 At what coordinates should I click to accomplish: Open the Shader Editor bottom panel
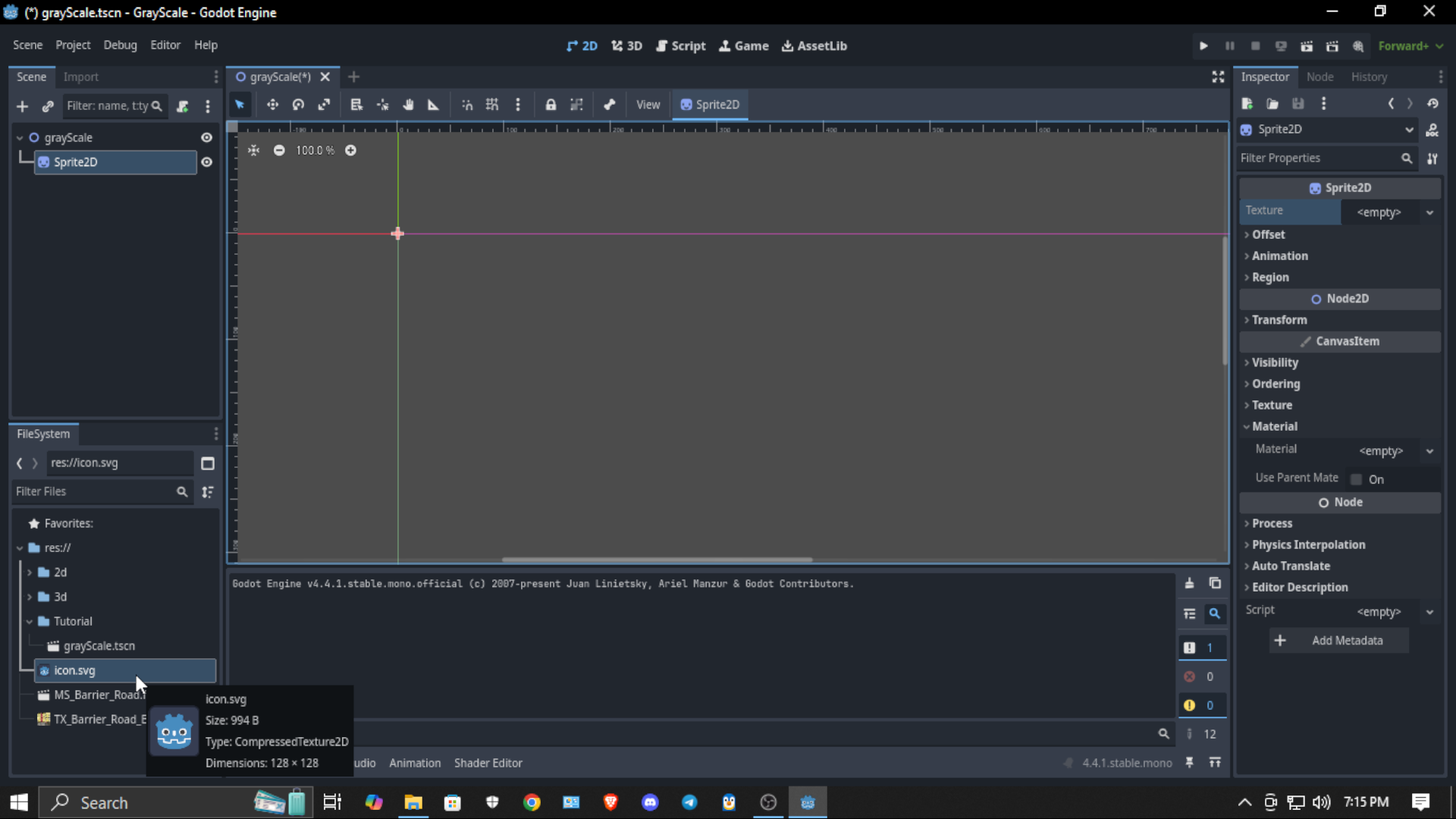pyautogui.click(x=488, y=763)
